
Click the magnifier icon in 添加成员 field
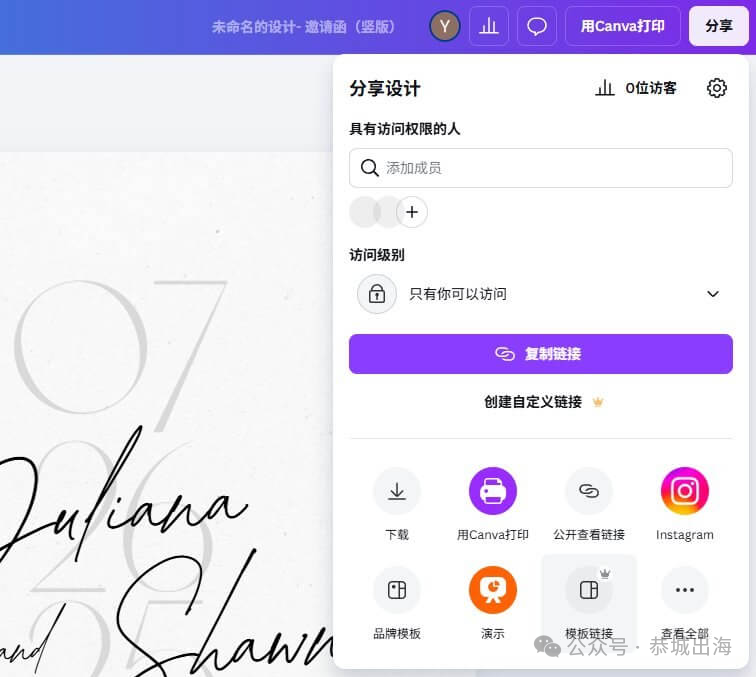point(369,168)
